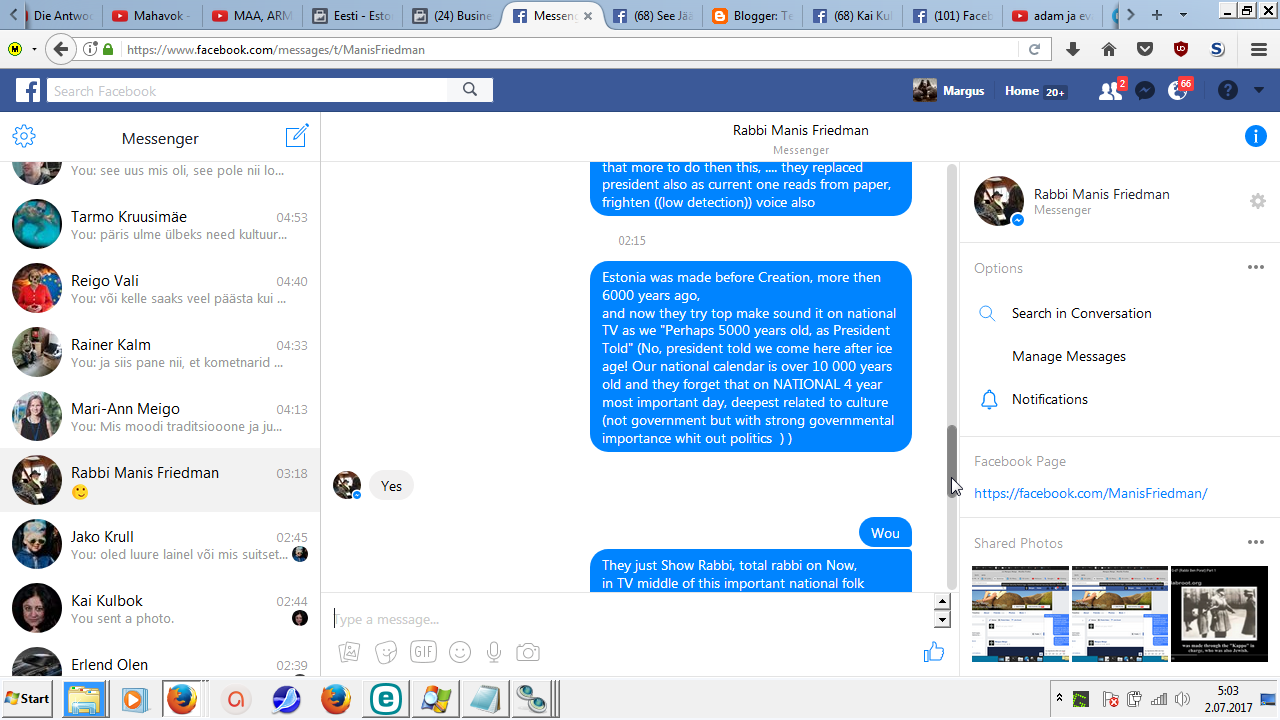The image size is (1280, 720).
Task: Open the emoji picker
Action: coord(460,652)
